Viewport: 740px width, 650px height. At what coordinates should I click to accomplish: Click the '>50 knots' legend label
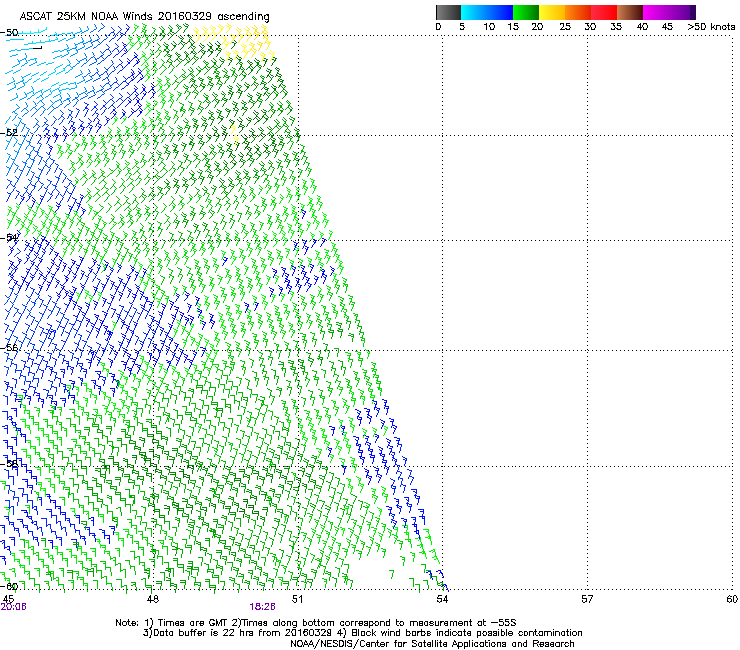pos(711,27)
